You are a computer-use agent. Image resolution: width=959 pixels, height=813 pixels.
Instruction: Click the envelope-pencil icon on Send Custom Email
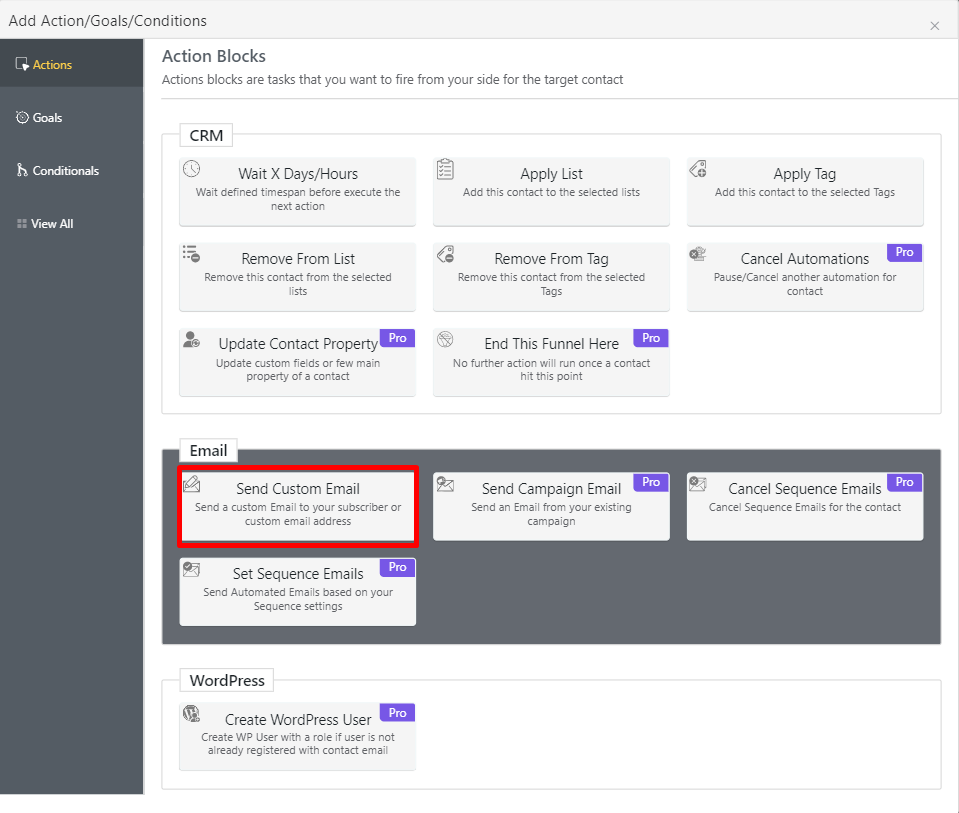click(192, 484)
